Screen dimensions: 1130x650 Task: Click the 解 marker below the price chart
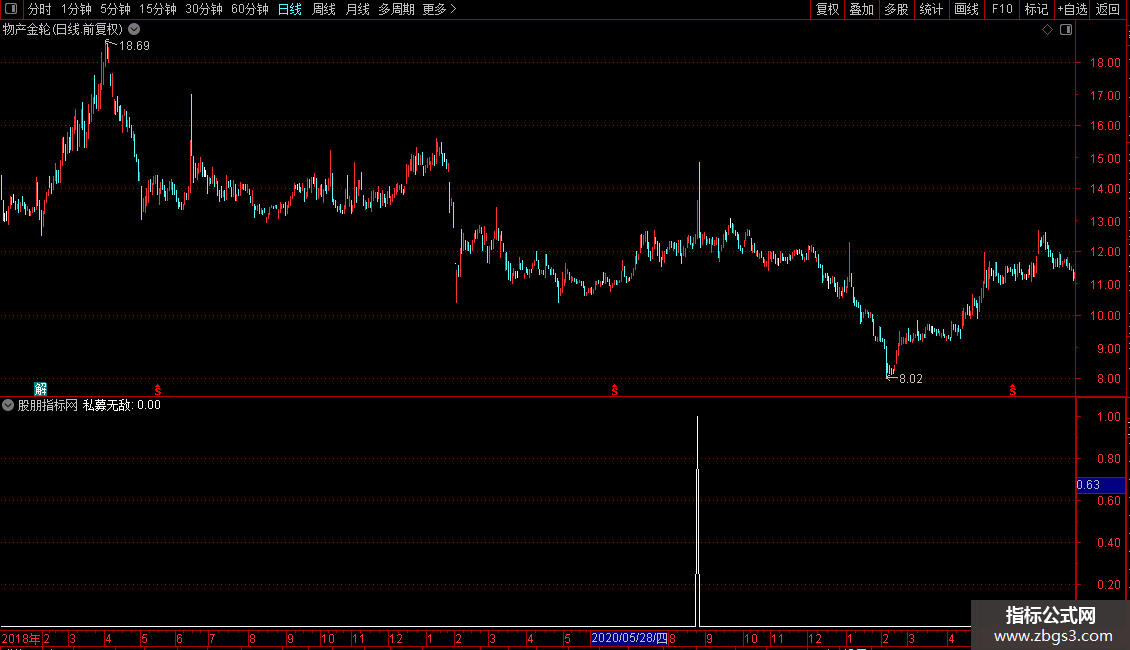(40, 389)
